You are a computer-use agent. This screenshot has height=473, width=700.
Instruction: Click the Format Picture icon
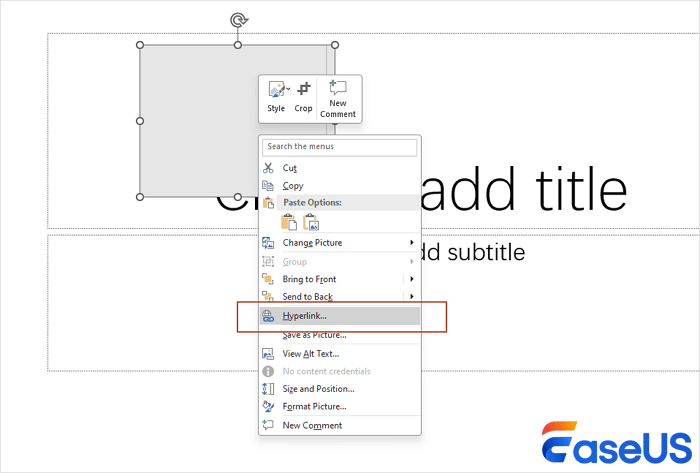[x=268, y=406]
